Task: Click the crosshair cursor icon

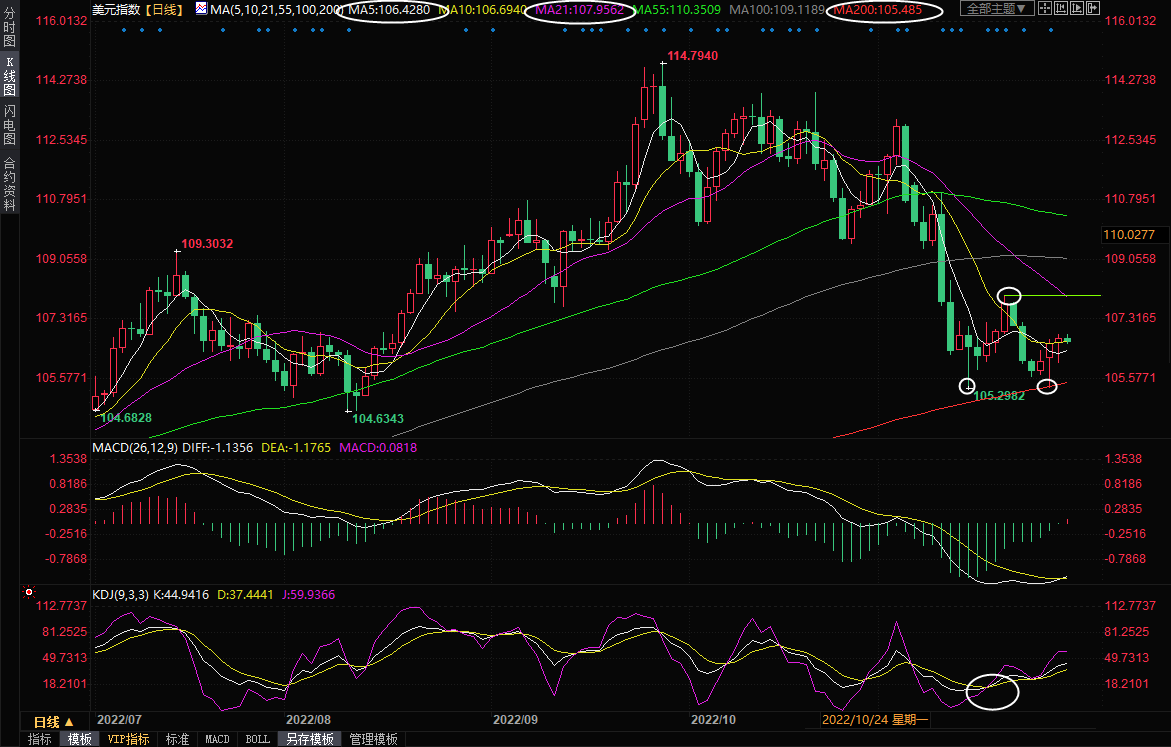Action: [x=1044, y=9]
